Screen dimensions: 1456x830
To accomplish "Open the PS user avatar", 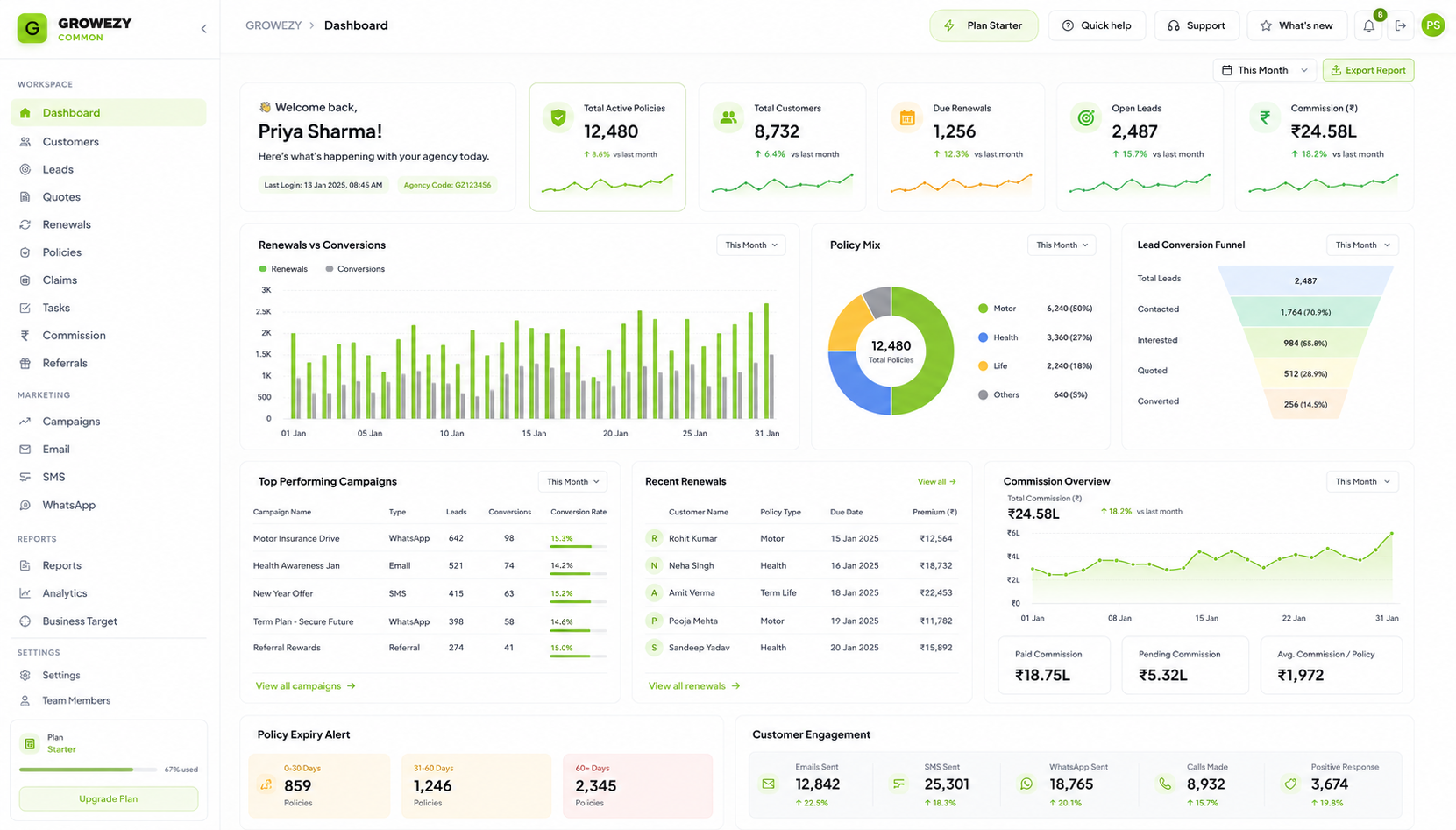I will 1433,26.
